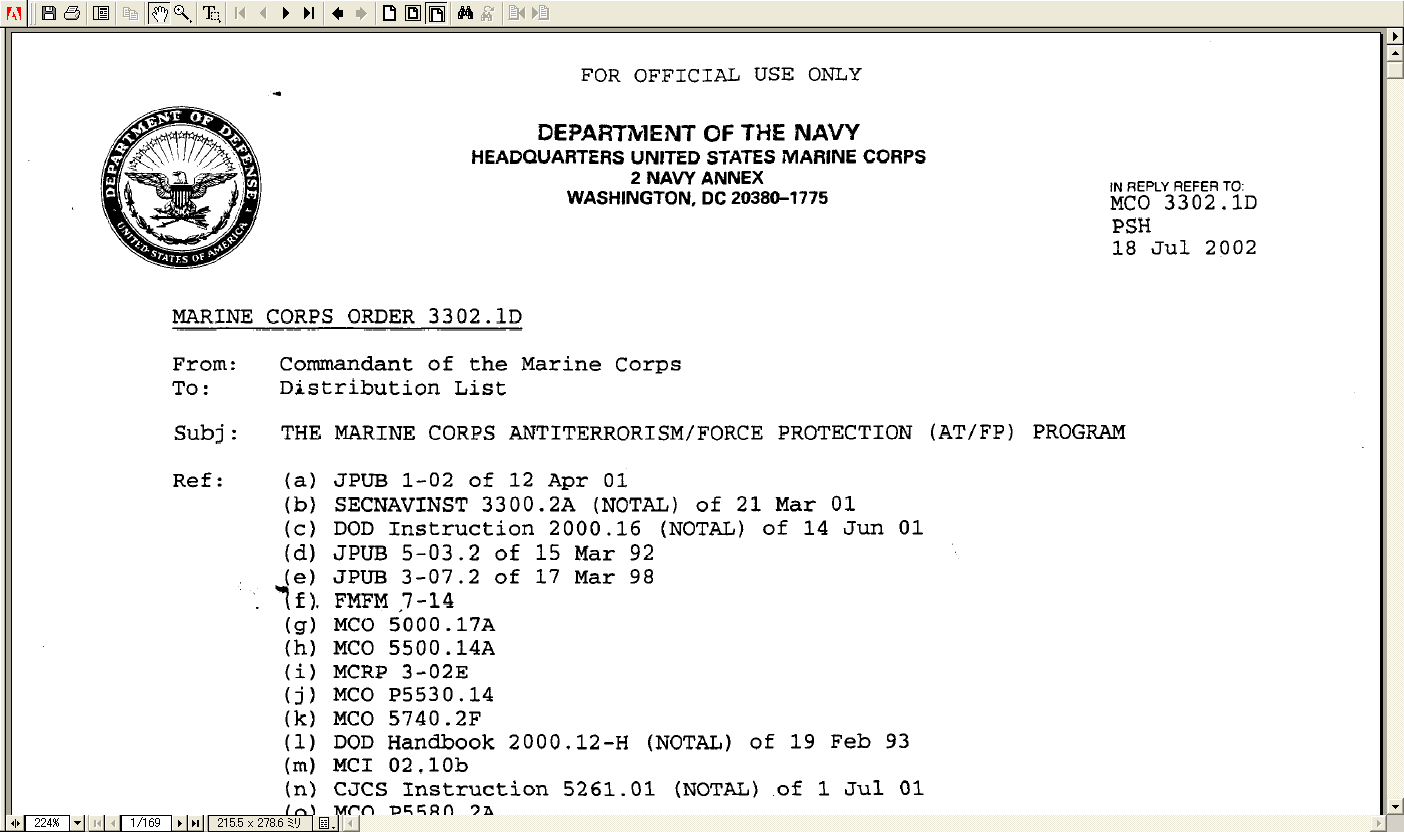The width and height of the screenshot is (1404, 832).
Task: Click reference "(h) MCO 5500.14A"
Action: click(x=389, y=648)
